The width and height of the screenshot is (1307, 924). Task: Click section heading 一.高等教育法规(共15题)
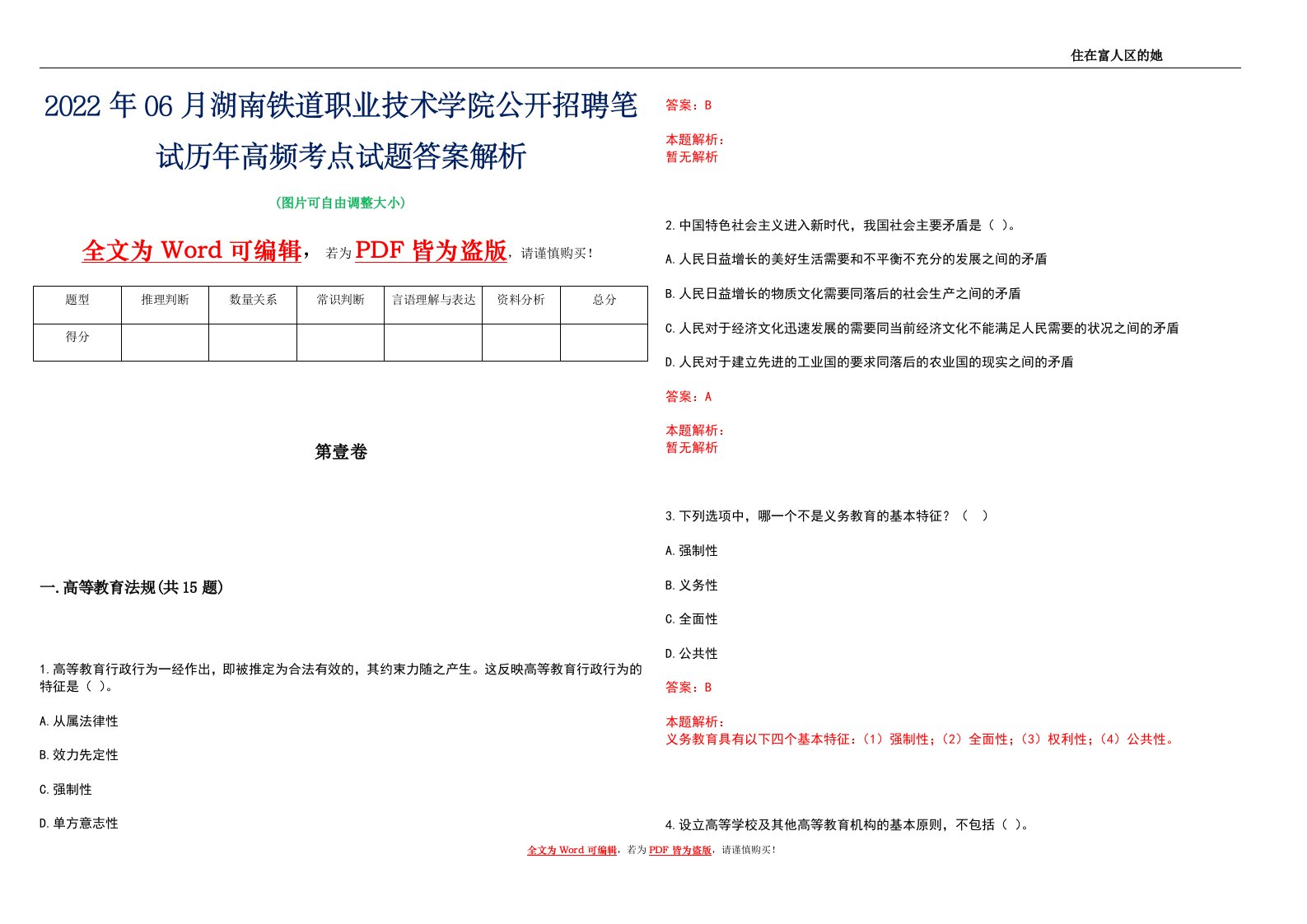point(132,587)
